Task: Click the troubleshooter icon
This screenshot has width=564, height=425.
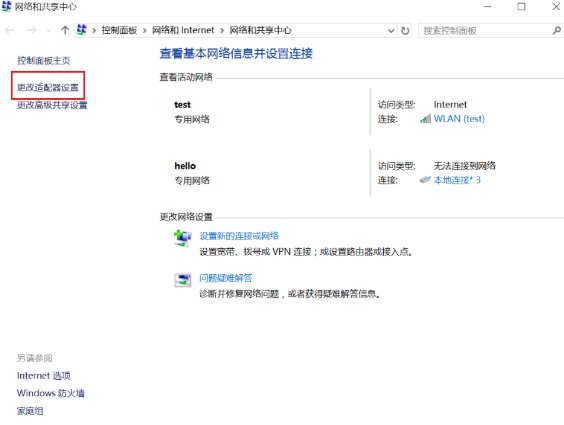Action: (x=183, y=280)
